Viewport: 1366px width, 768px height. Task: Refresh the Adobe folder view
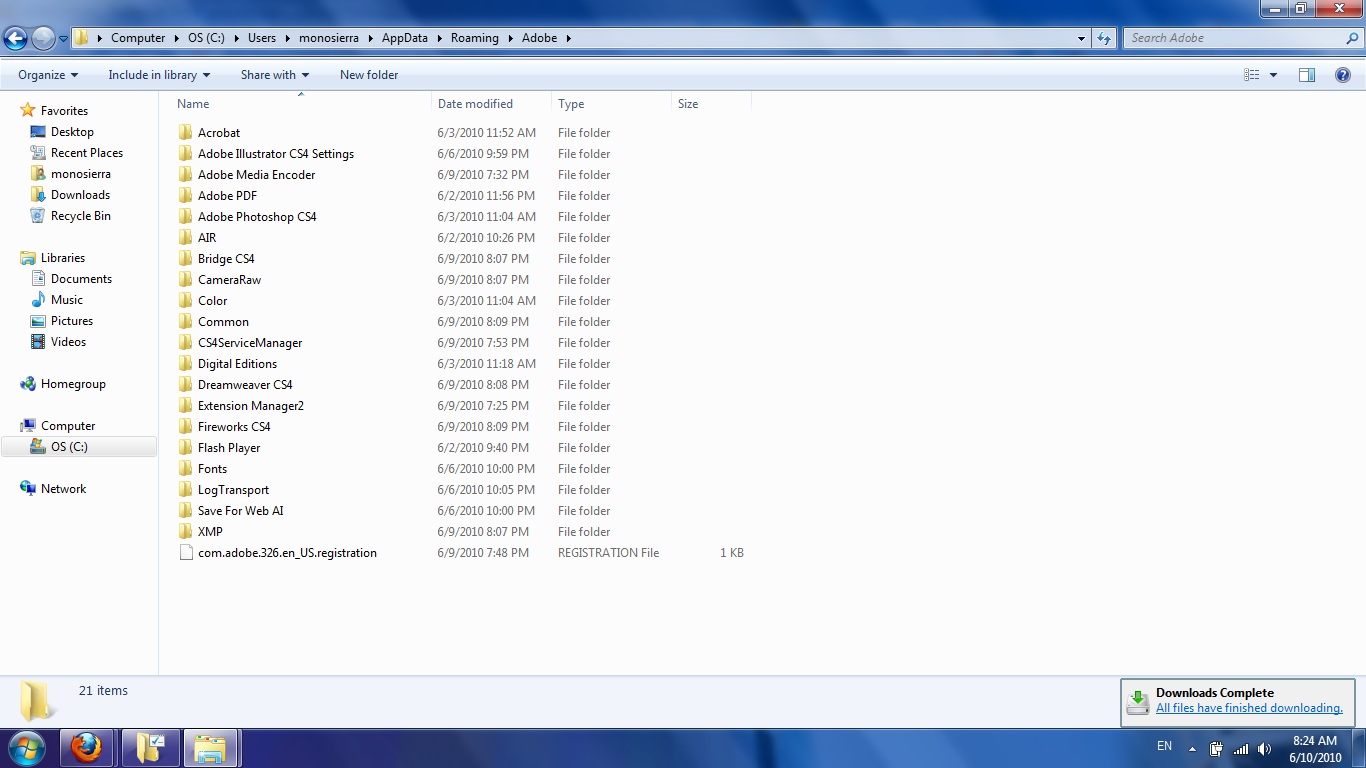pyautogui.click(x=1104, y=38)
